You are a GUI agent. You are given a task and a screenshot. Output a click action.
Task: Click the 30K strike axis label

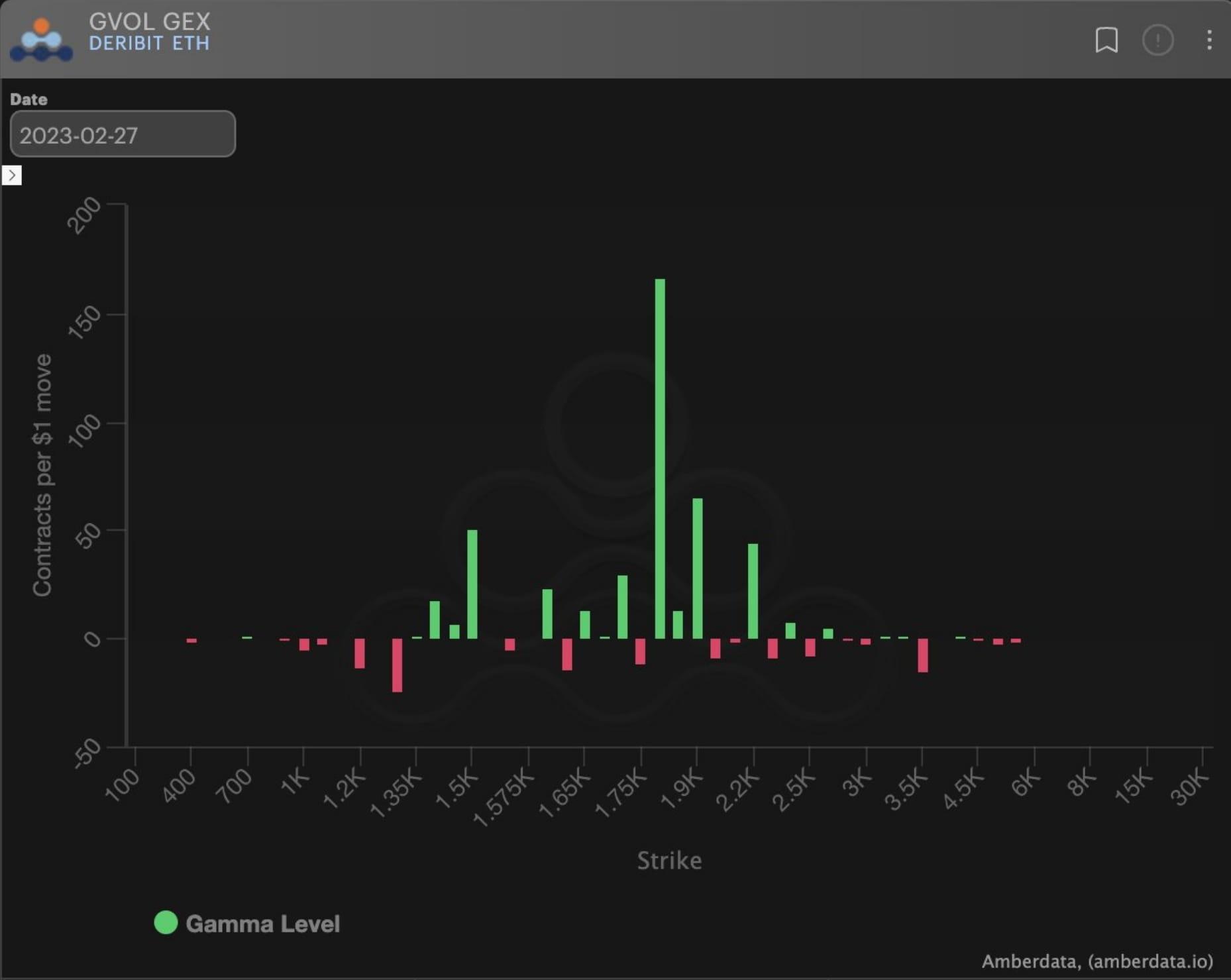[x=1189, y=786]
